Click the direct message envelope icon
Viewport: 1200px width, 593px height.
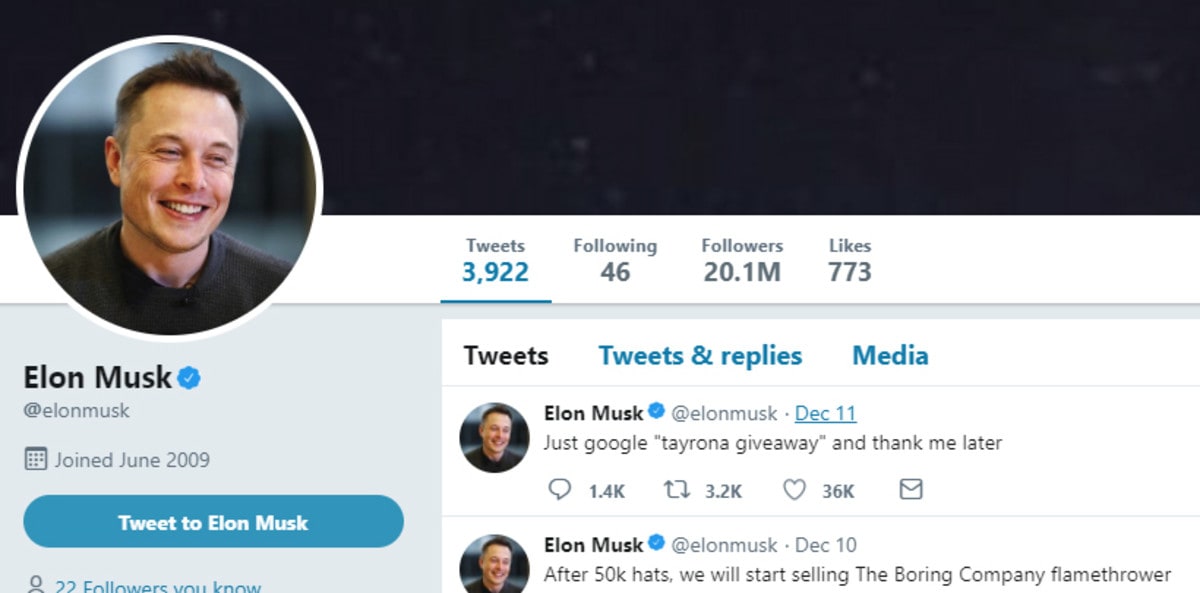point(910,490)
